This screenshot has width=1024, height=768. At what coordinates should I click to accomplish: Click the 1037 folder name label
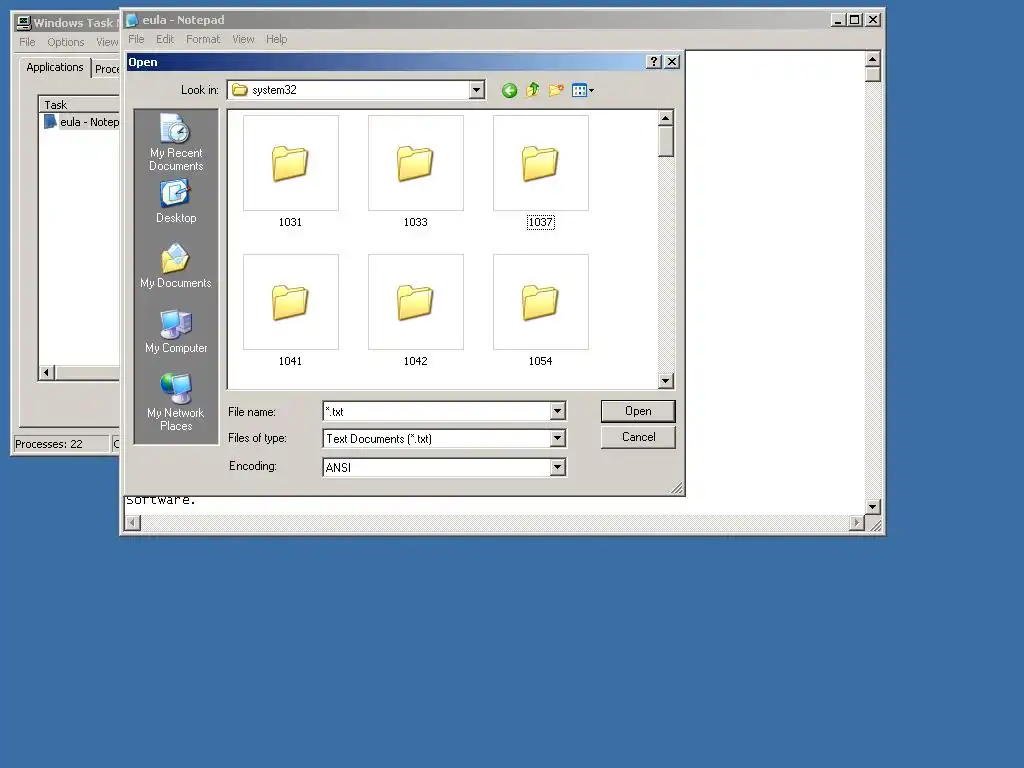coord(541,222)
